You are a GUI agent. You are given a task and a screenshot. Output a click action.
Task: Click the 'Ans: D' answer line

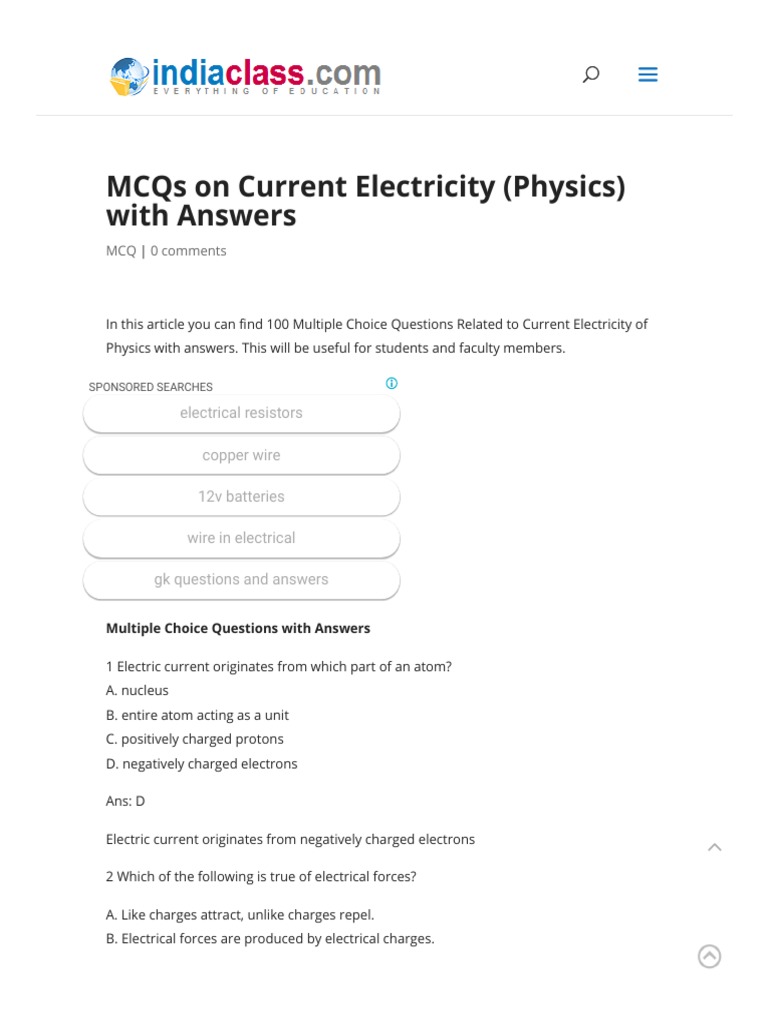126,801
